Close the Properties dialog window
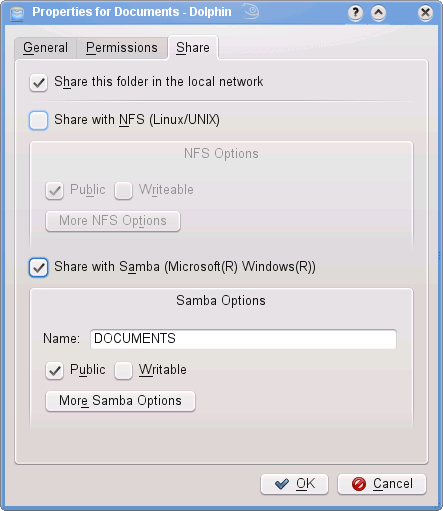 tap(425, 13)
